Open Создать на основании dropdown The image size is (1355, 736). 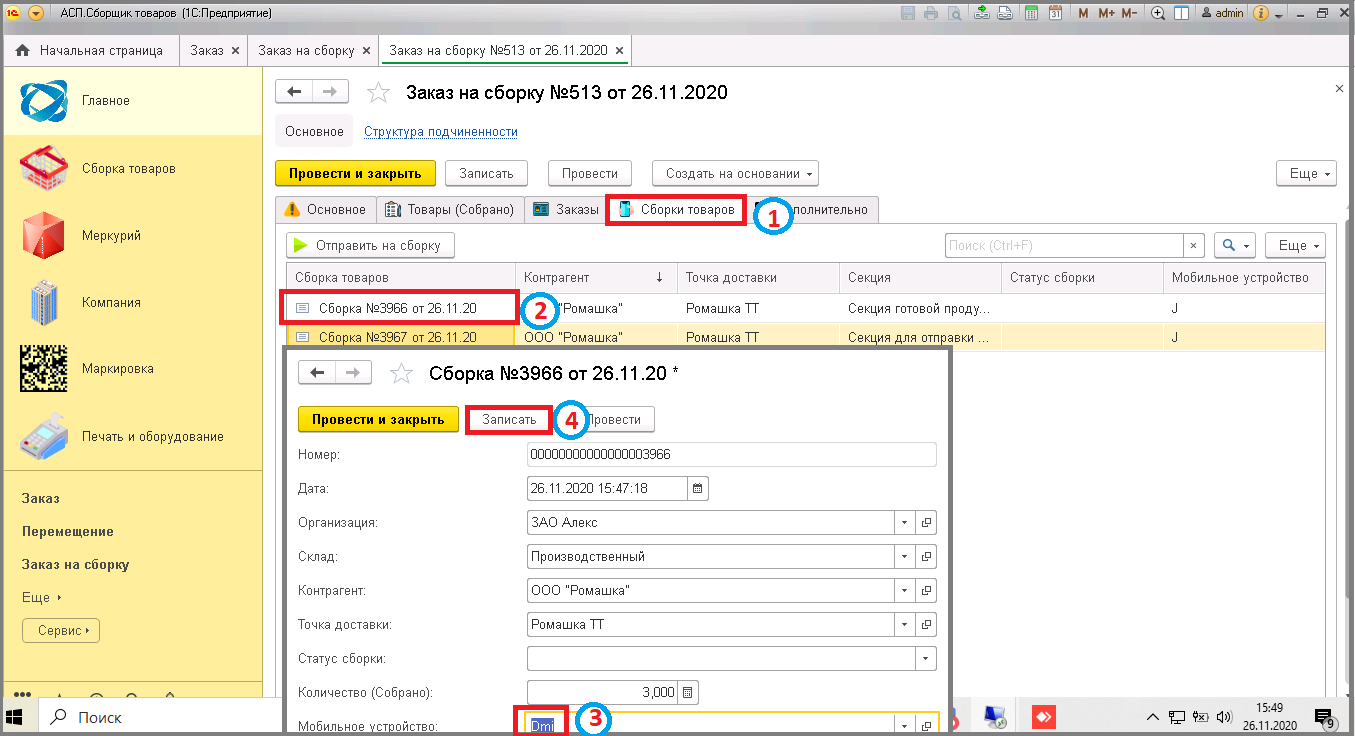[x=735, y=173]
